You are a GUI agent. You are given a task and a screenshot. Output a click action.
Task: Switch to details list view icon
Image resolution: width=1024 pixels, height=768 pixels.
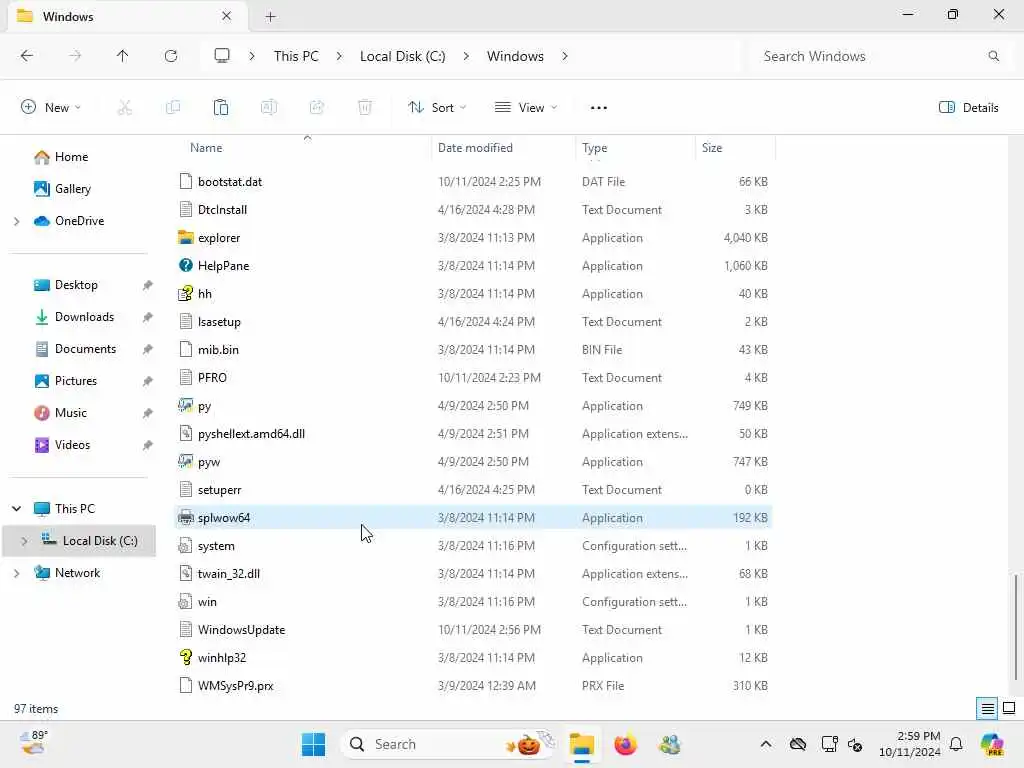(x=987, y=709)
